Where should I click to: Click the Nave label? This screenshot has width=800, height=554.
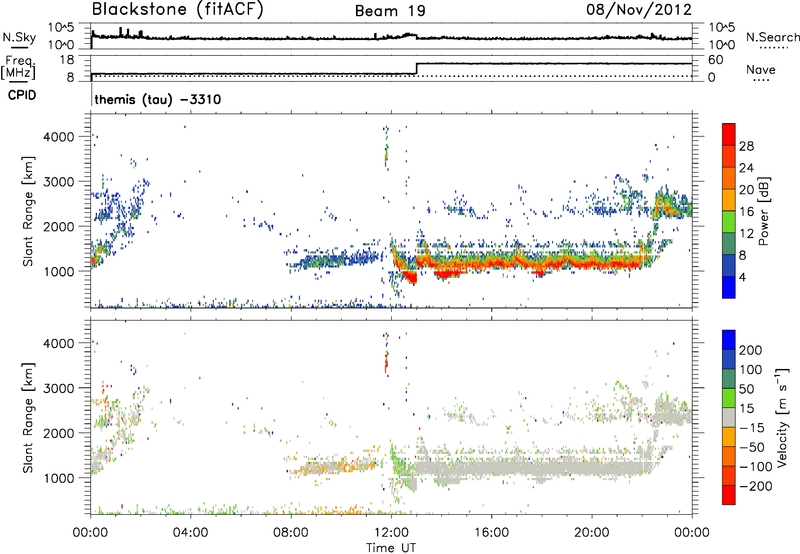point(761,69)
